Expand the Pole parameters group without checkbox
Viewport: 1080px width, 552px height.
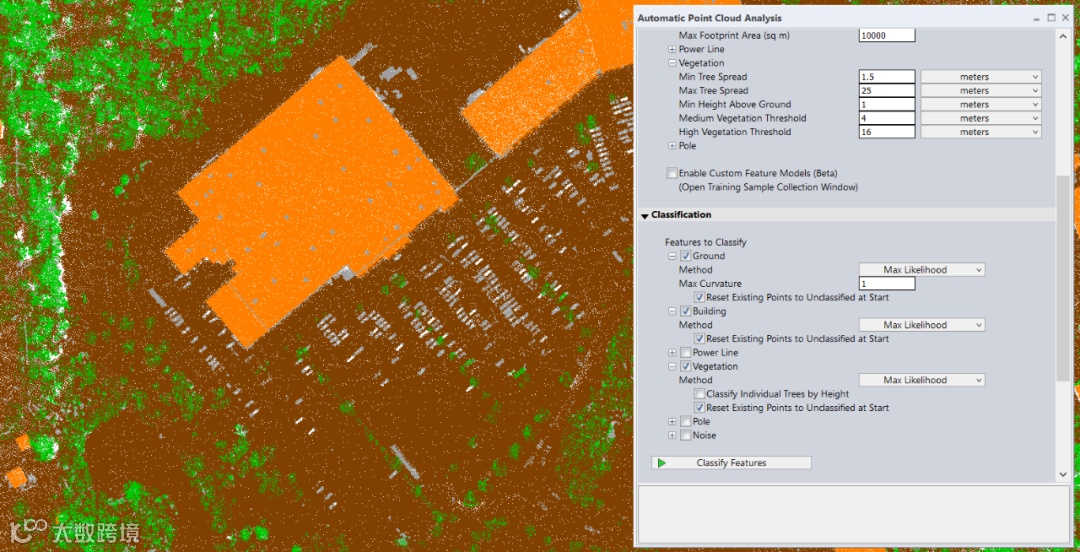(672, 145)
